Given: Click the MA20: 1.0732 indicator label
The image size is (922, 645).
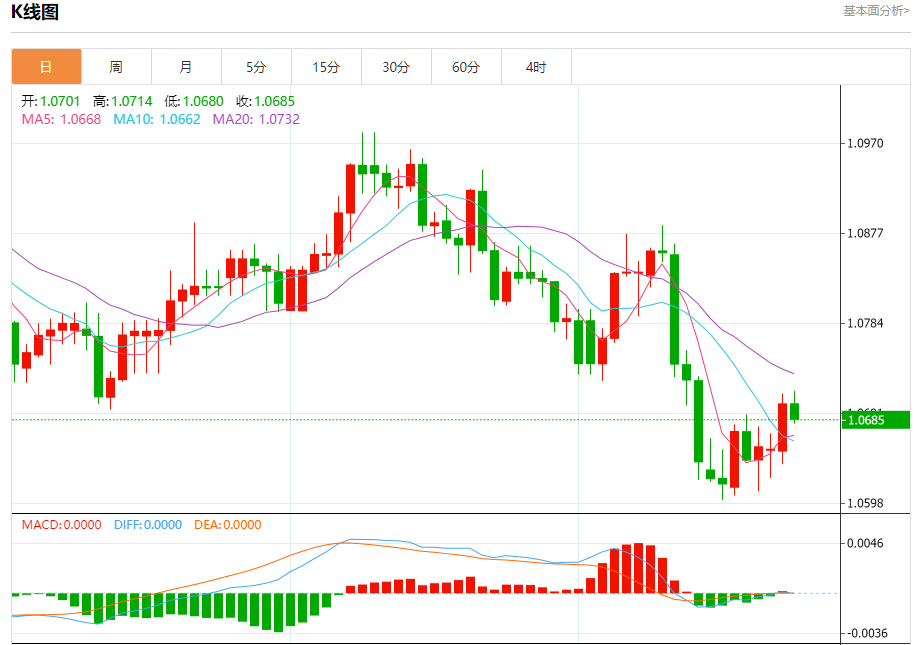Looking at the screenshot, I should pyautogui.click(x=256, y=119).
